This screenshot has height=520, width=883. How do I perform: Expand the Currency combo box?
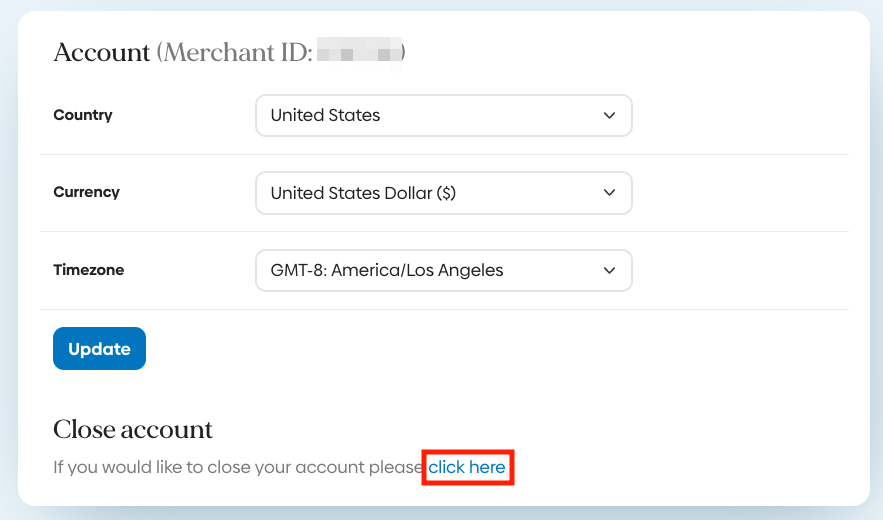443,193
